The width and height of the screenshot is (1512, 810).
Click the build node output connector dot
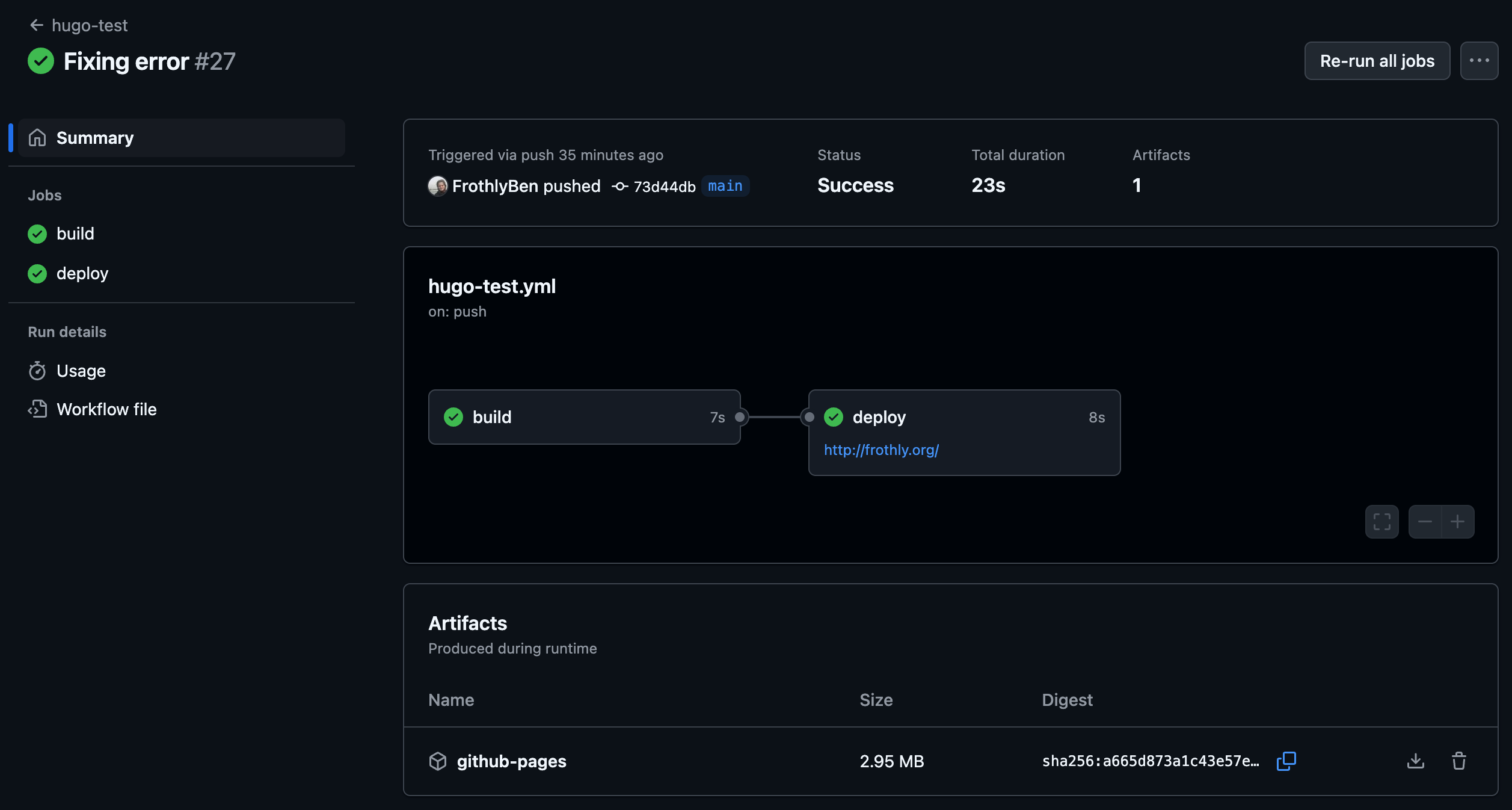pyautogui.click(x=740, y=417)
